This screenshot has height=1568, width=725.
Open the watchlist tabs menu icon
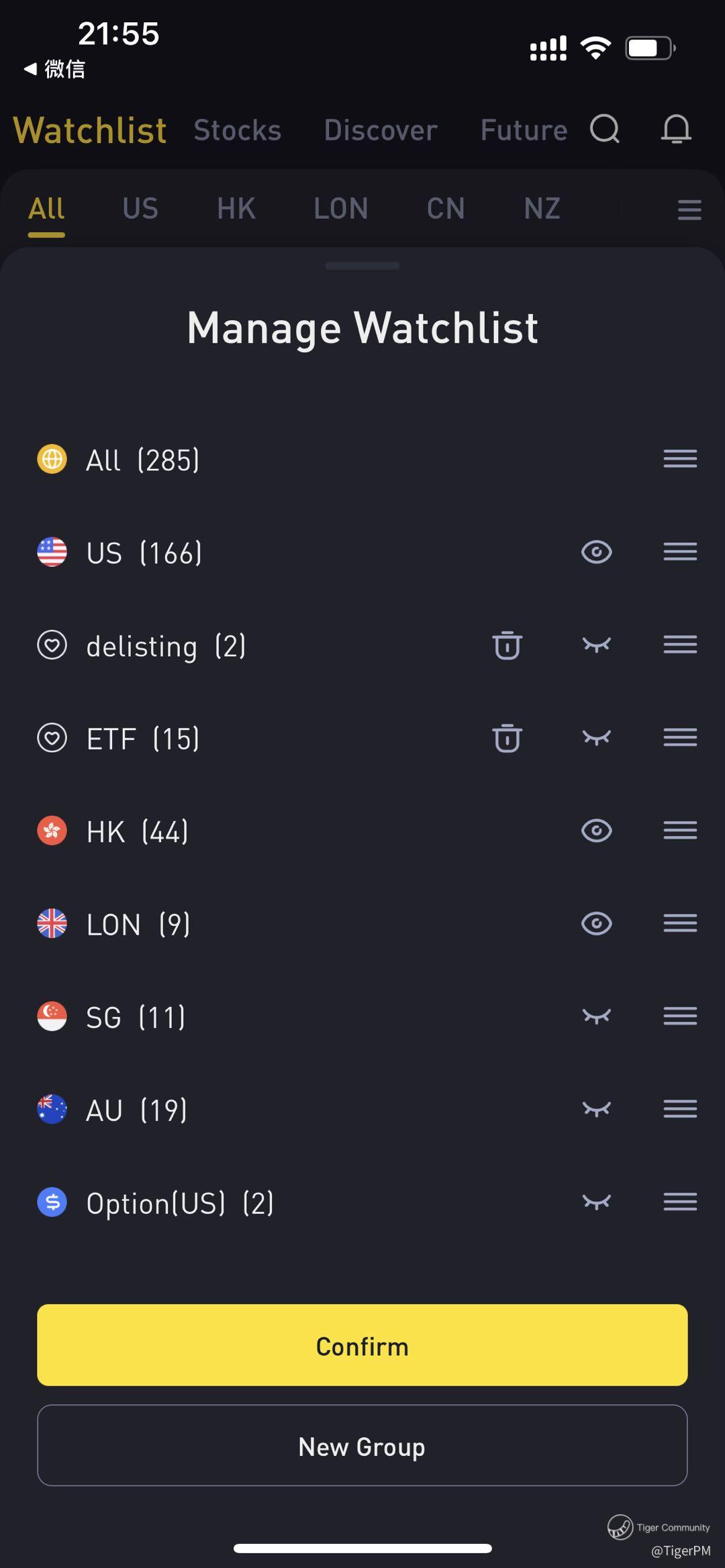(689, 209)
